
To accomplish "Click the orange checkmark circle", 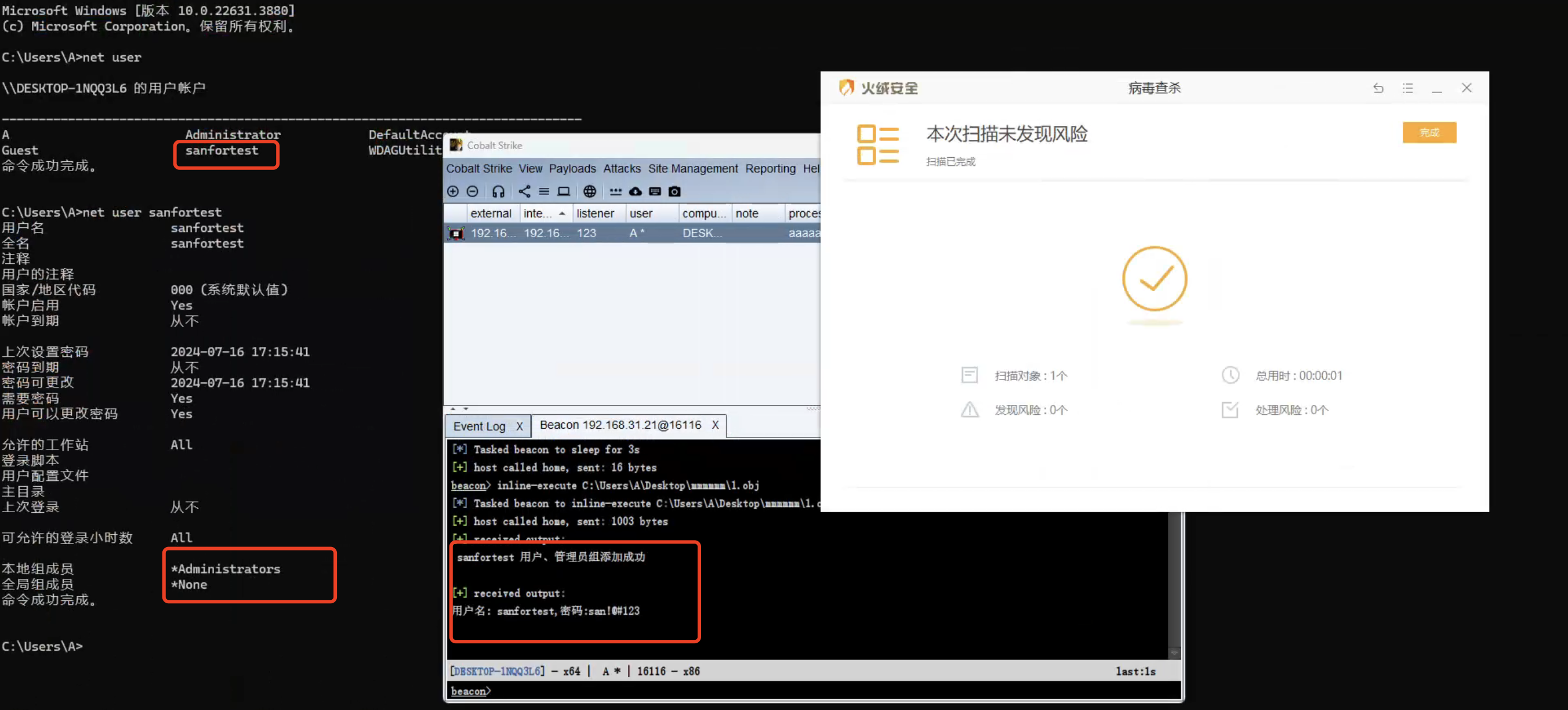I will click(1154, 278).
